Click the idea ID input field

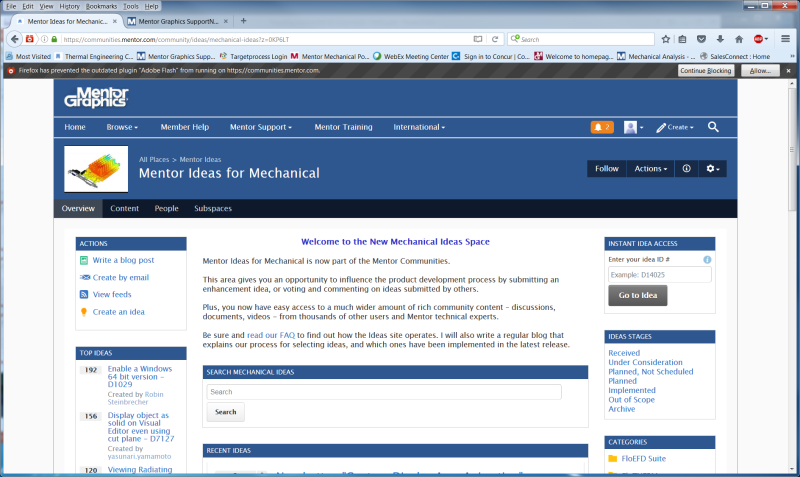pos(659,274)
